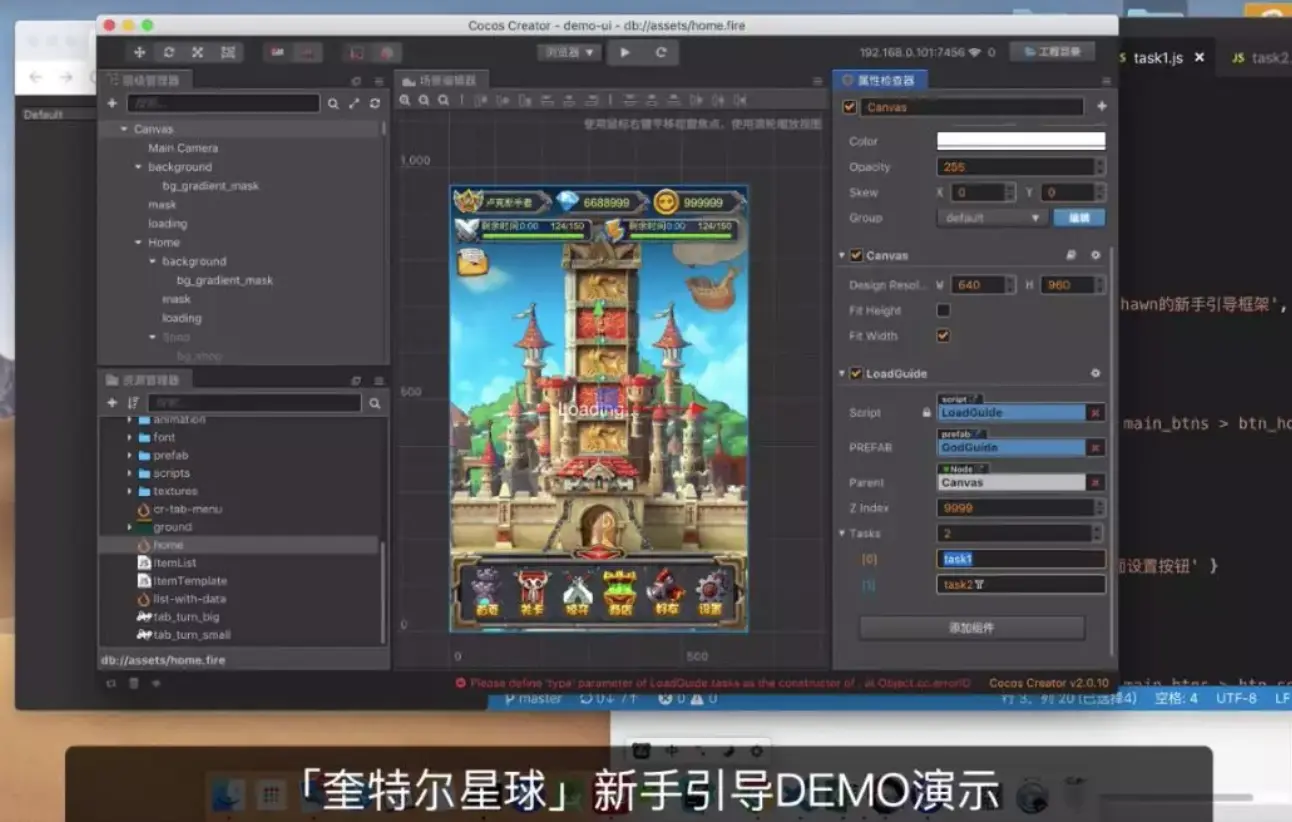This screenshot has width=1292, height=822.
Task: Click the assets search icon
Action: [x=375, y=403]
